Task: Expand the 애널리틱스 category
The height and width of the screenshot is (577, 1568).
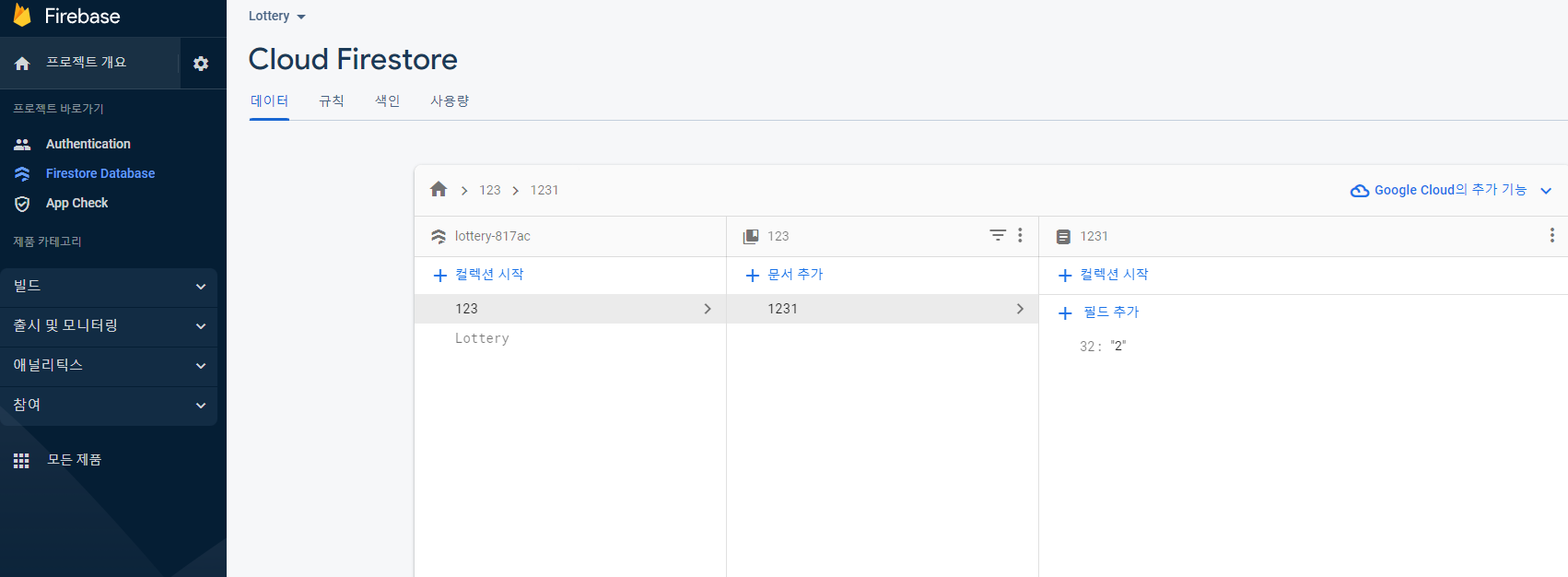Action: click(109, 366)
